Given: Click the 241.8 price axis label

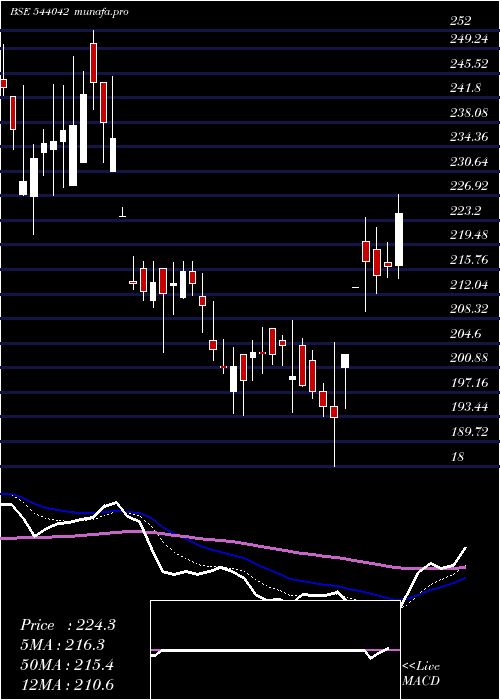Looking at the screenshot, I should point(465,88).
